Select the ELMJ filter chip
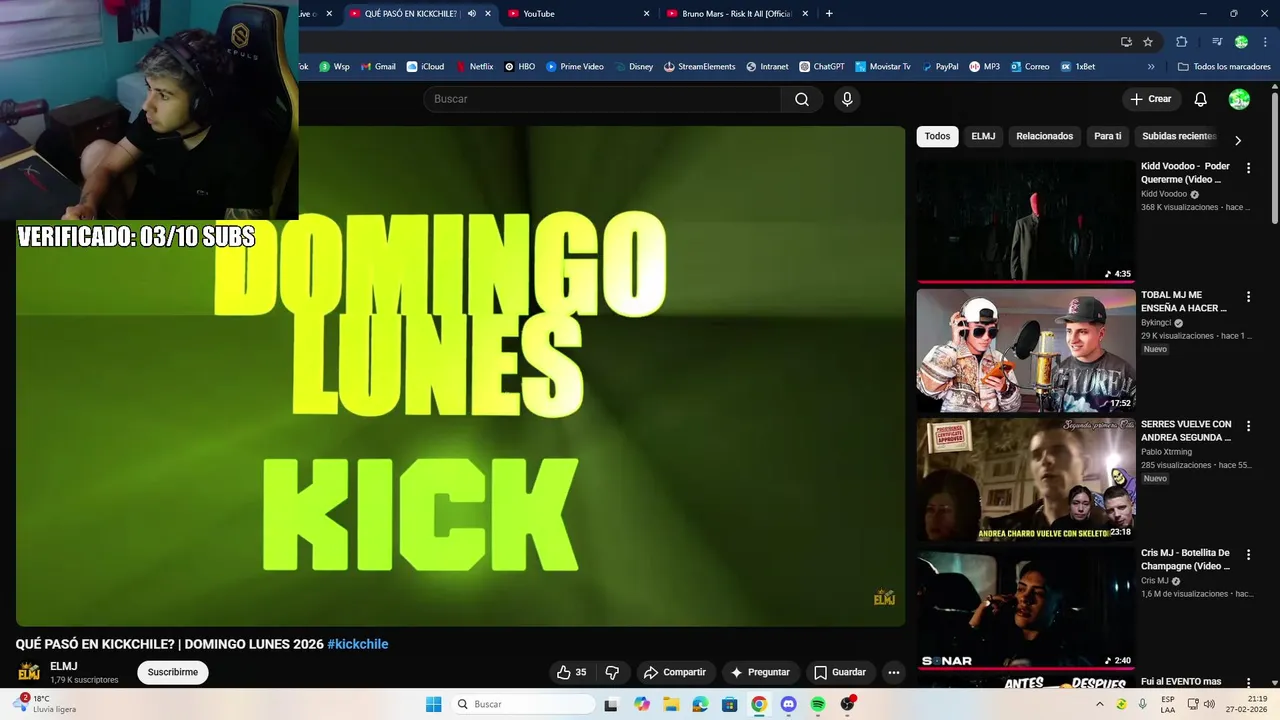The height and width of the screenshot is (720, 1280). pos(983,136)
